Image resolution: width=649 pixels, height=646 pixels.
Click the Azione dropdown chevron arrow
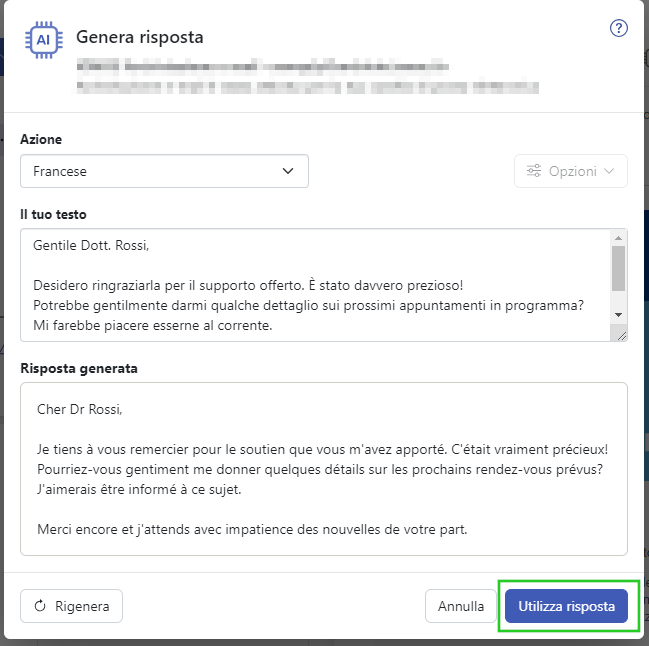tap(288, 171)
